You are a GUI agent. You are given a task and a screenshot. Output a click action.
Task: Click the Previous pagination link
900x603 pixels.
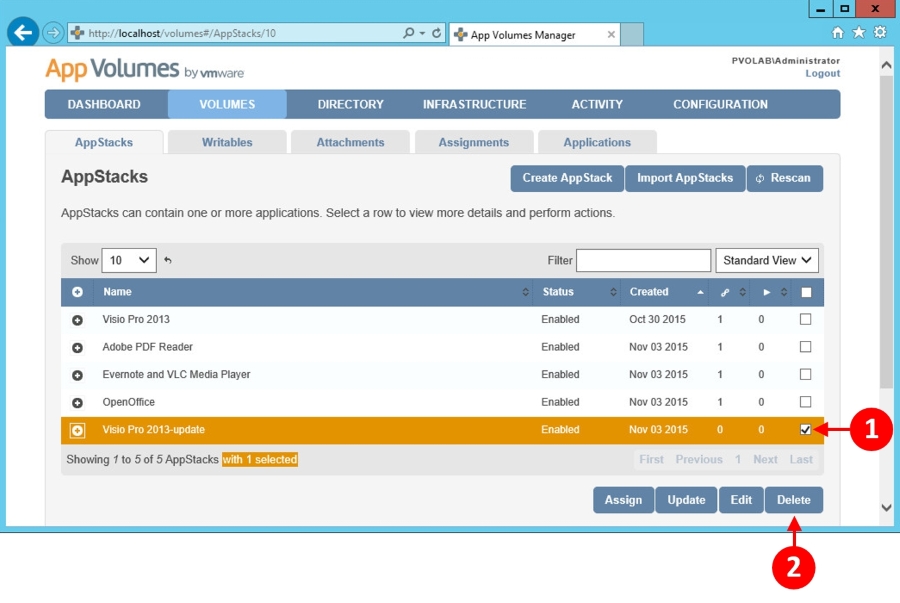pyautogui.click(x=699, y=460)
